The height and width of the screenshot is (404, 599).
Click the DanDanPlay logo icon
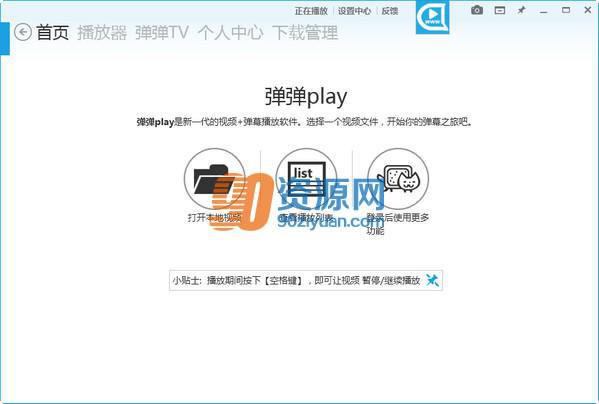click(x=432, y=17)
